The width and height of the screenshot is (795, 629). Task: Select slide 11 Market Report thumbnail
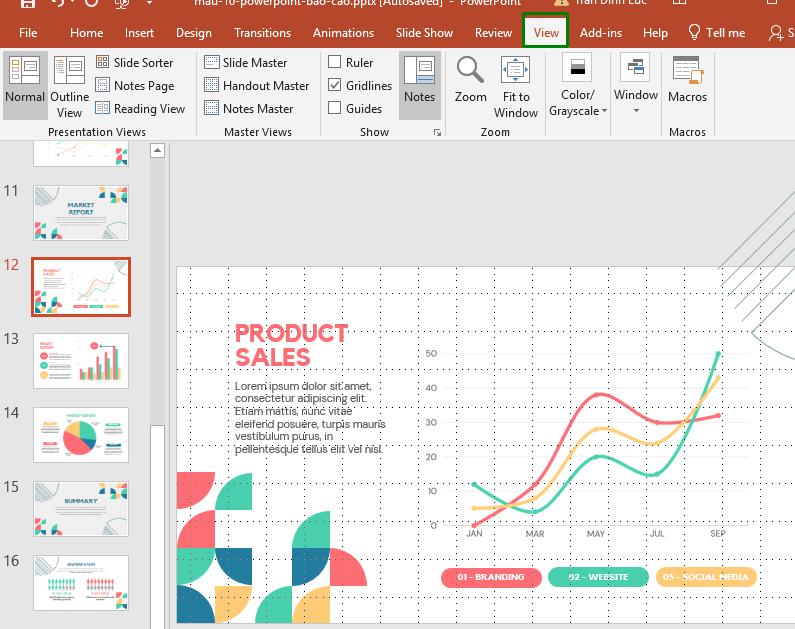(81, 213)
